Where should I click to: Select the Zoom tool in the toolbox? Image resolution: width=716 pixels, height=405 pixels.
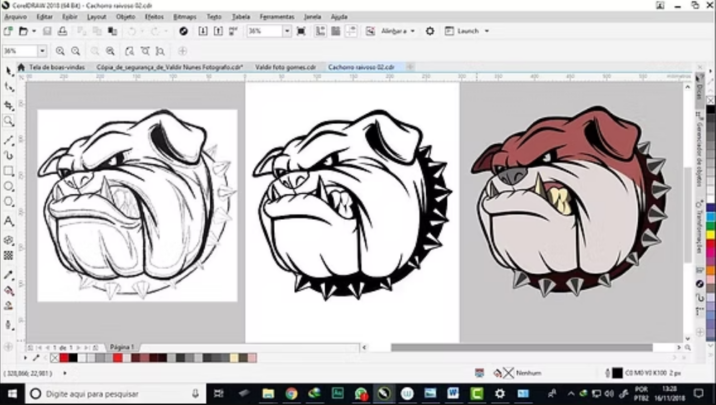9,122
